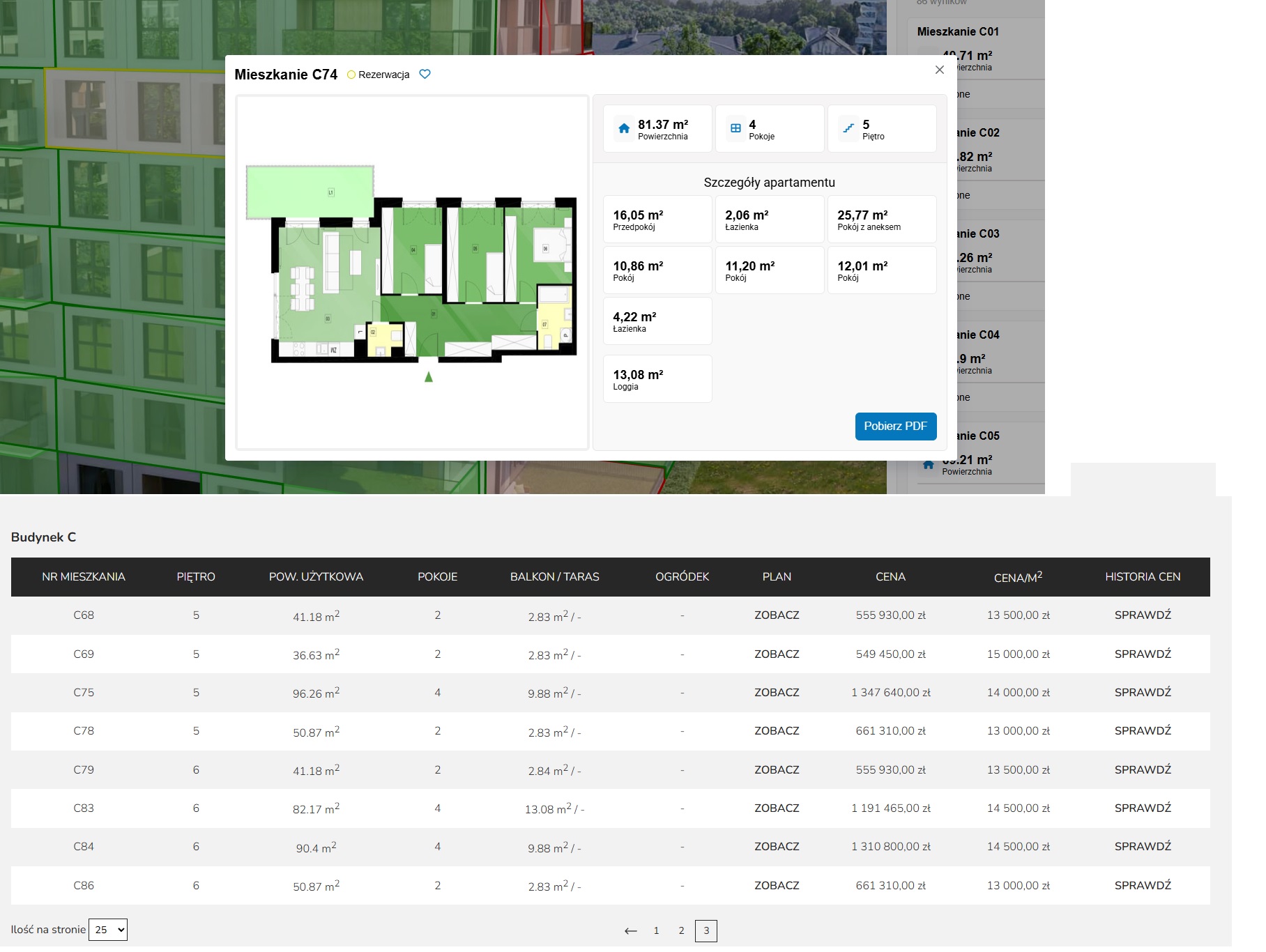Image resolution: width=1266 pixels, height=952 pixels.
Task: Click the 13,08 m² Loggia detail card
Action: pyautogui.click(x=657, y=379)
